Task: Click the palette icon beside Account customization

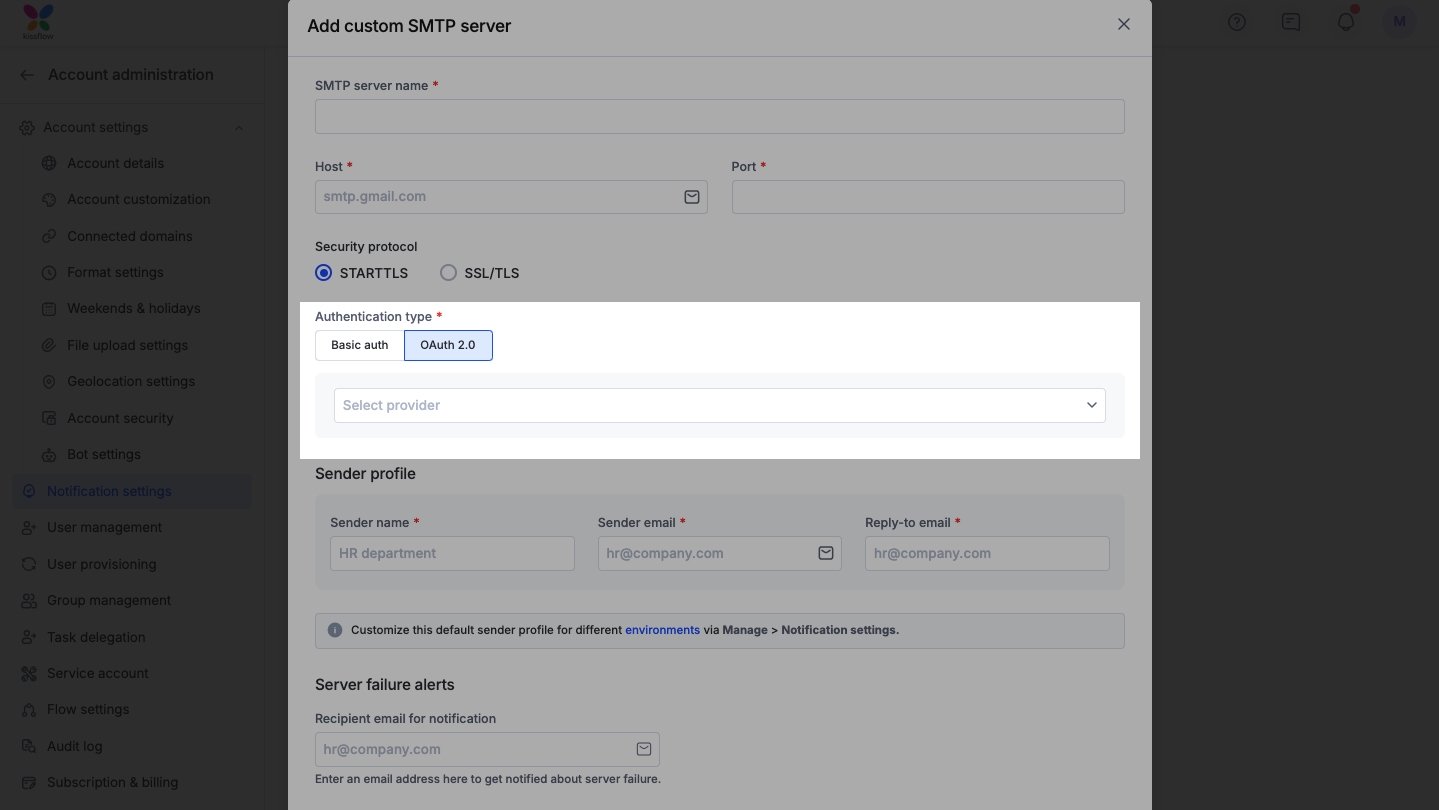Action: (48, 200)
